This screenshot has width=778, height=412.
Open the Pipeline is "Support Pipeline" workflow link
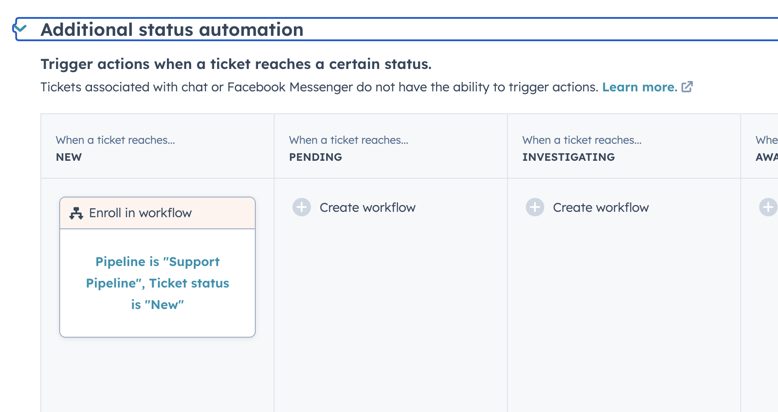pos(157,283)
